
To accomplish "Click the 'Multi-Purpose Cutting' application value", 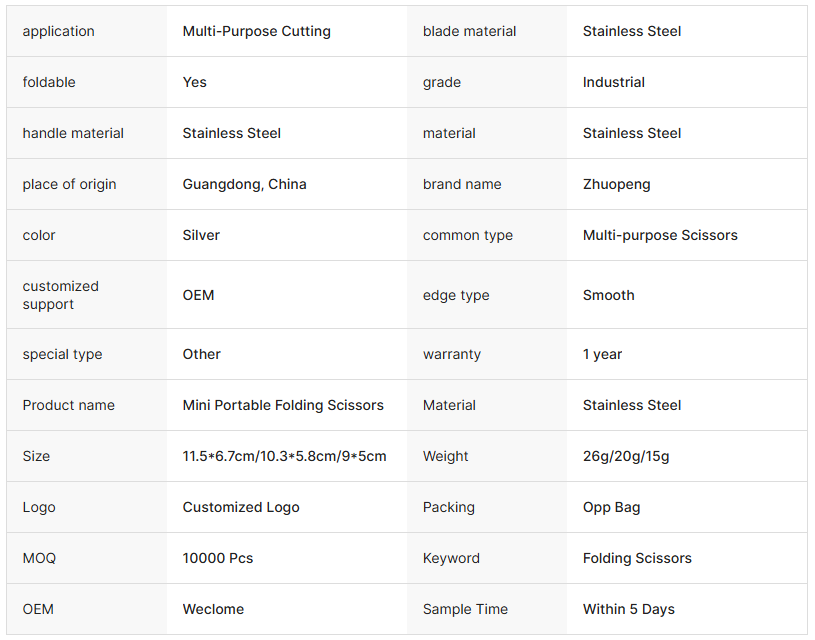I will [256, 31].
